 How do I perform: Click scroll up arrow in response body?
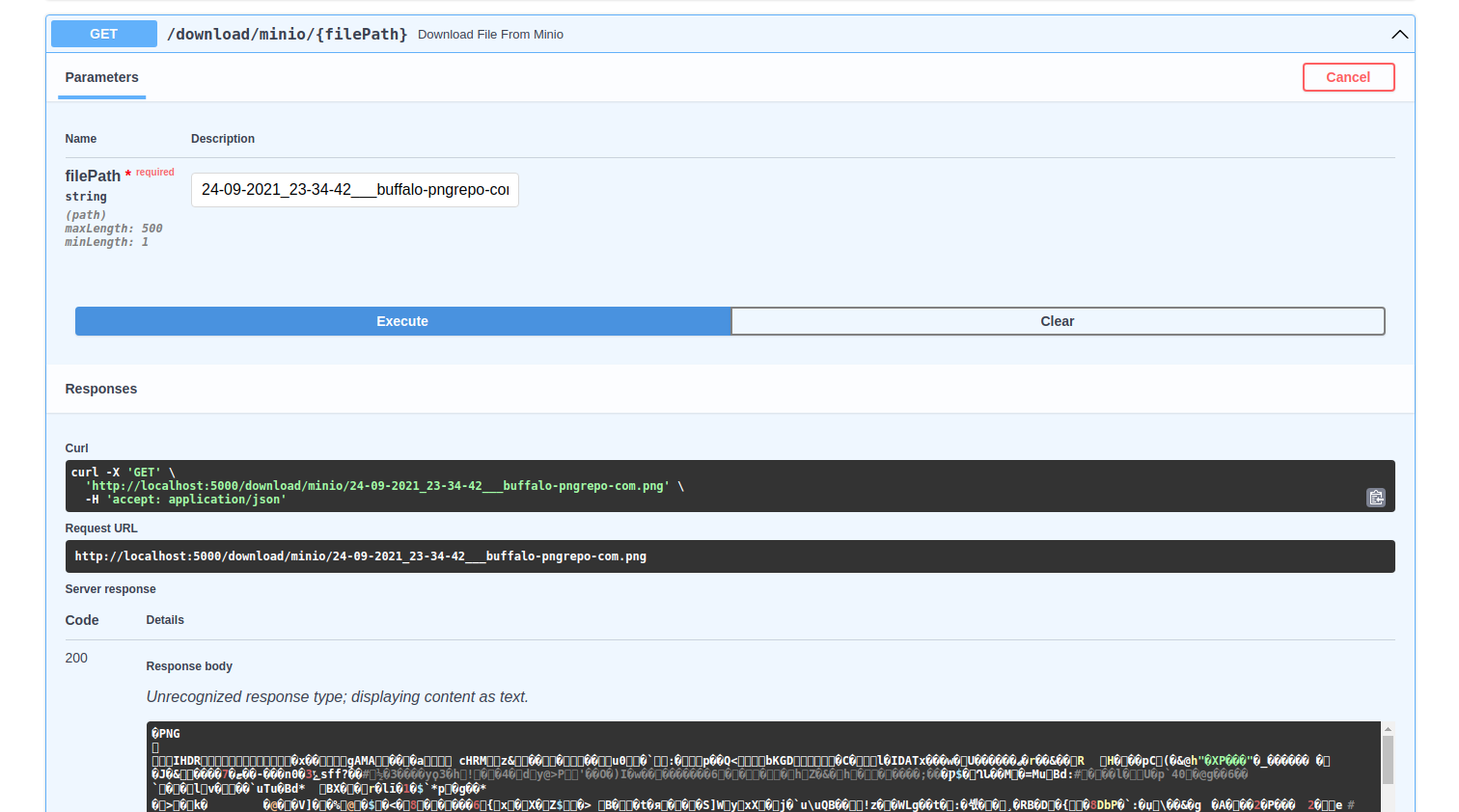[x=1388, y=728]
